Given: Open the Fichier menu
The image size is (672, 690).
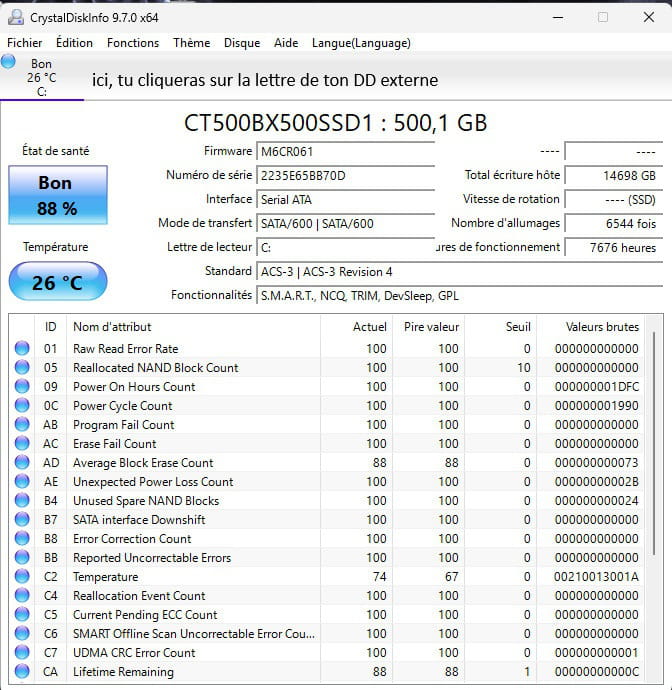Looking at the screenshot, I should [25, 43].
